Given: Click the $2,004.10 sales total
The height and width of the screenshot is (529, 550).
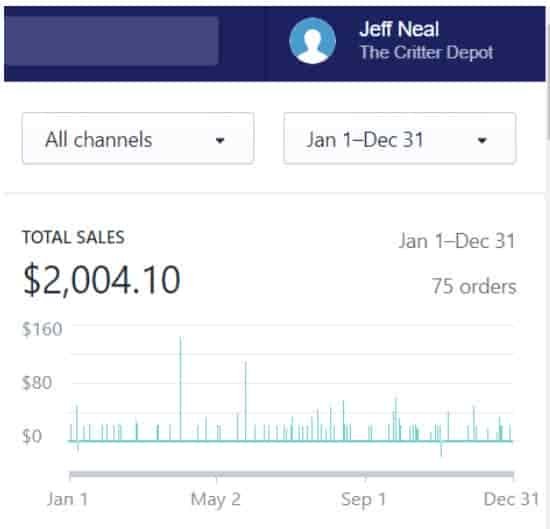Looking at the screenshot, I should (102, 280).
